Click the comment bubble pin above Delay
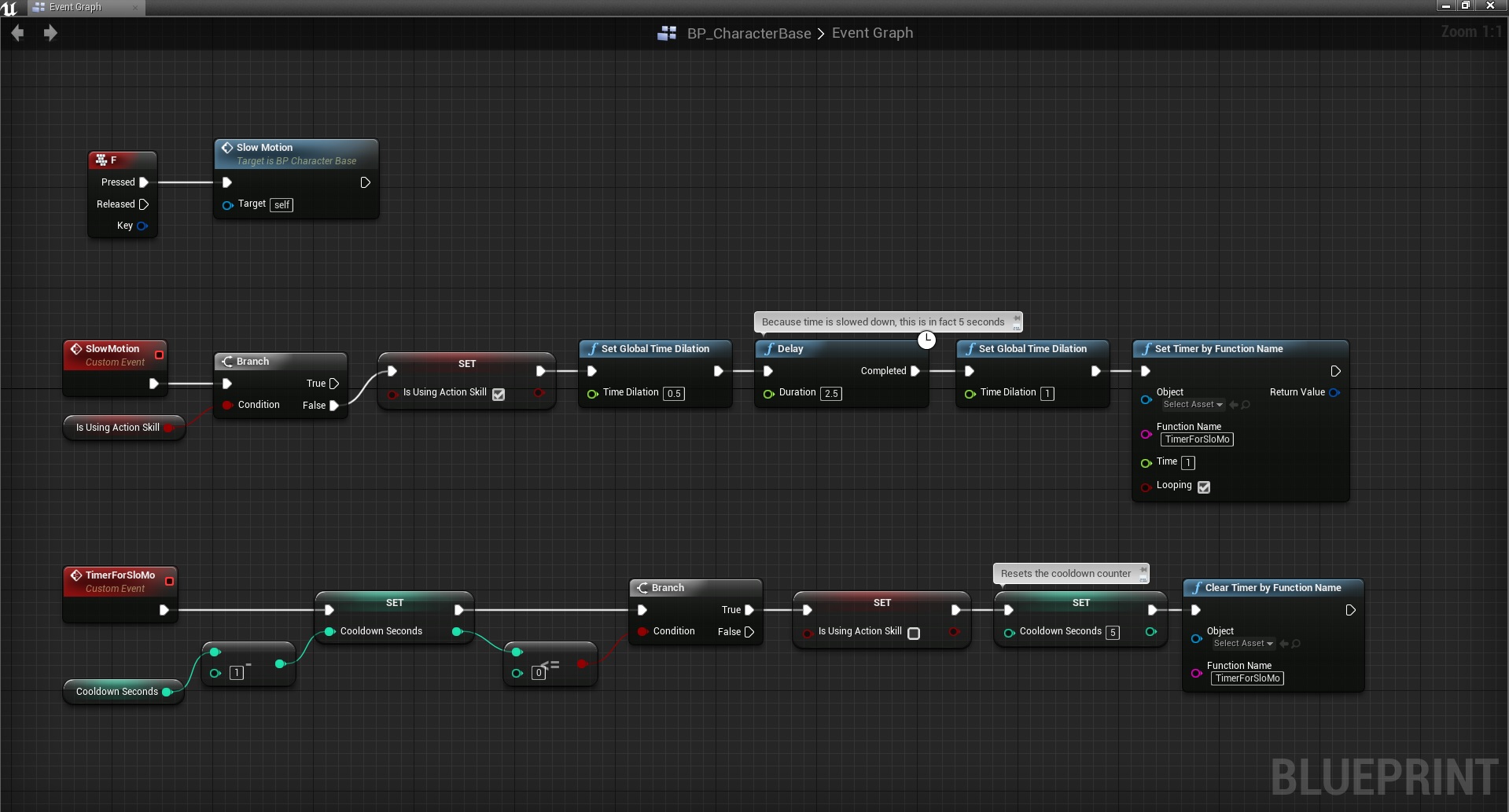The image size is (1509, 812). pyautogui.click(x=1016, y=321)
